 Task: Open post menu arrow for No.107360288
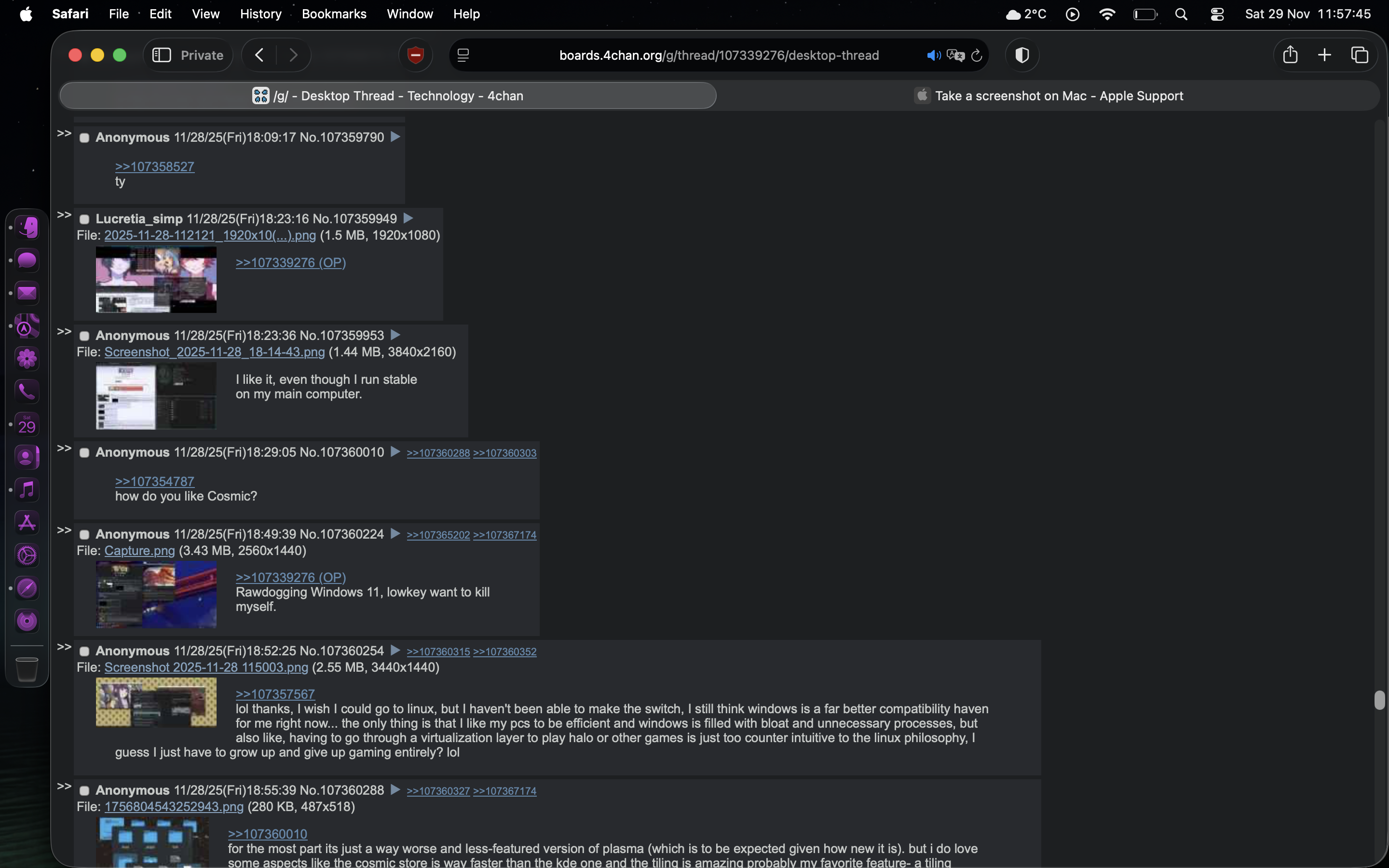[395, 790]
